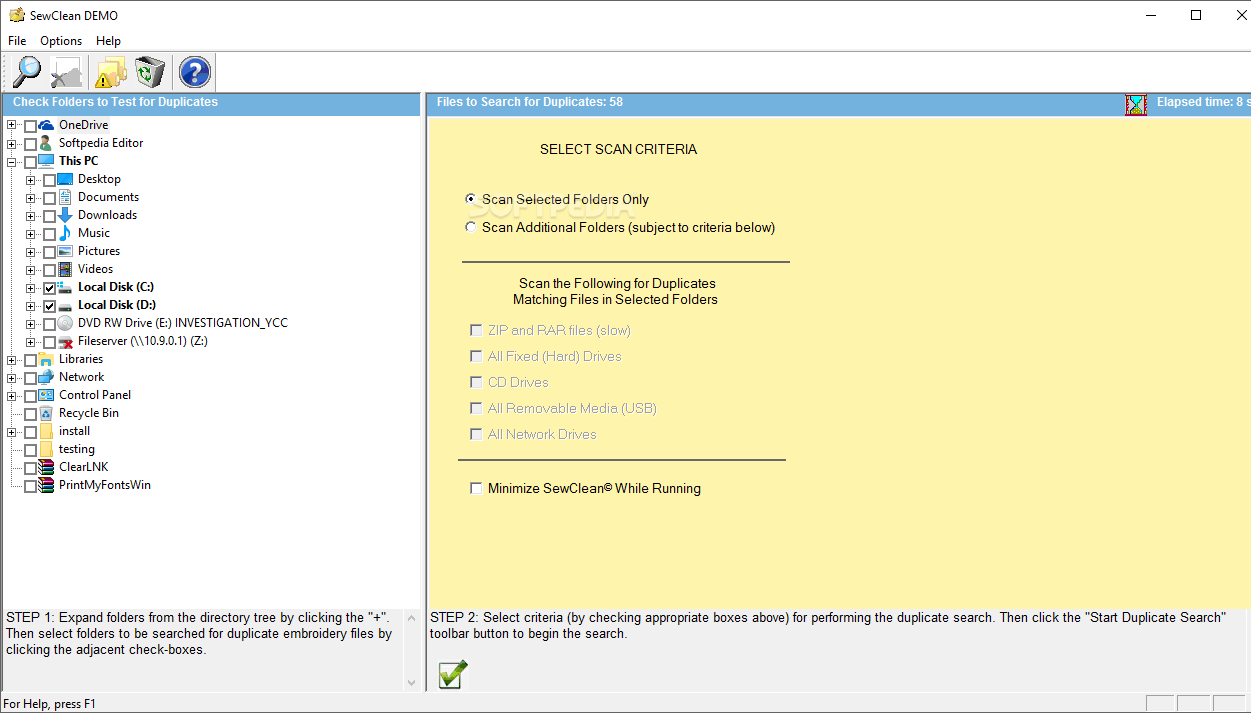Enable Minimize SewClean While Running

(476, 489)
